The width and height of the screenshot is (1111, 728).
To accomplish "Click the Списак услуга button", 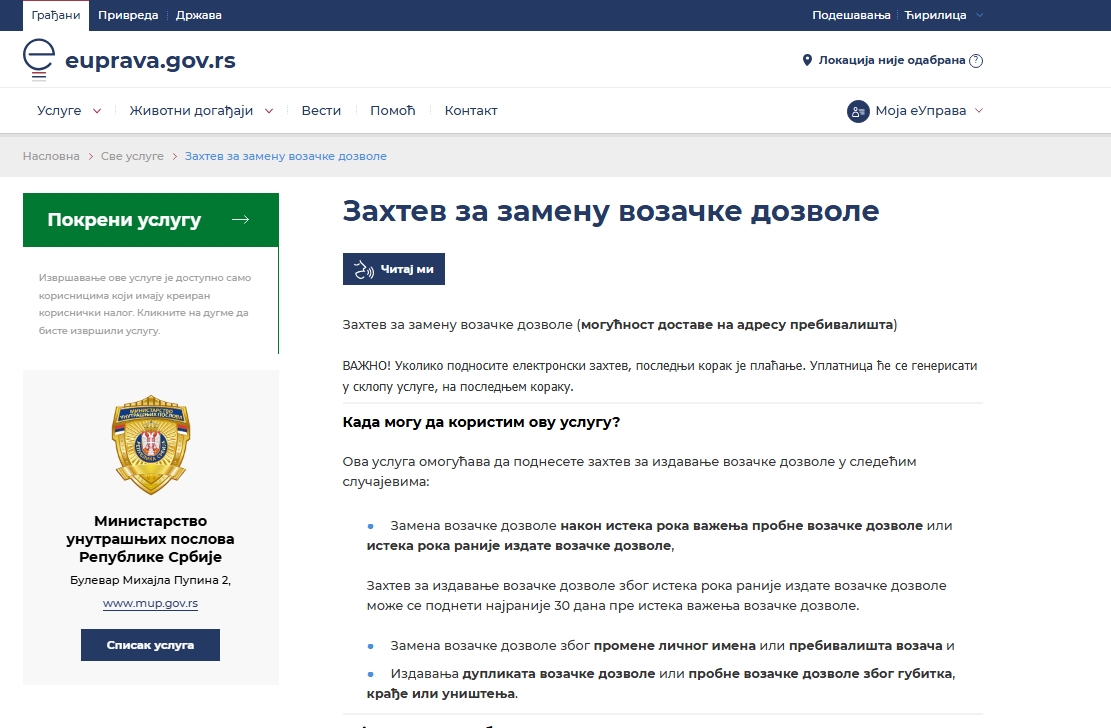I will coord(150,645).
